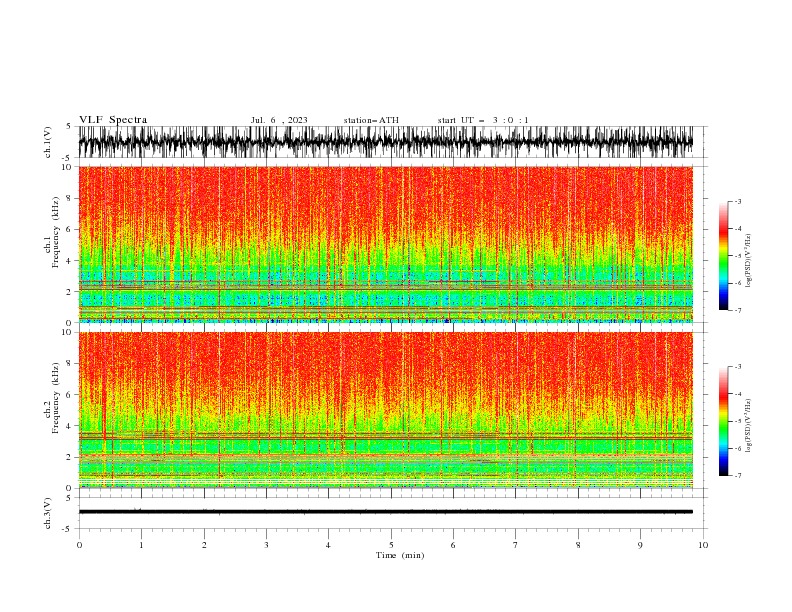Click the ch.1 "Frequency (kHz)" axis label
The height and width of the screenshot is (612, 792).
pyautogui.click(x=55, y=232)
